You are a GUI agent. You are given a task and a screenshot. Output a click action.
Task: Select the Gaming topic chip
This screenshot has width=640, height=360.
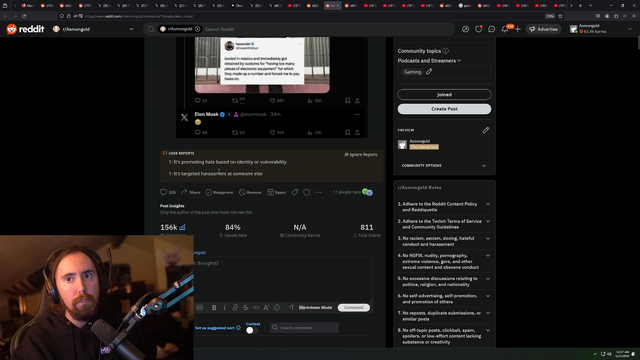[412, 72]
